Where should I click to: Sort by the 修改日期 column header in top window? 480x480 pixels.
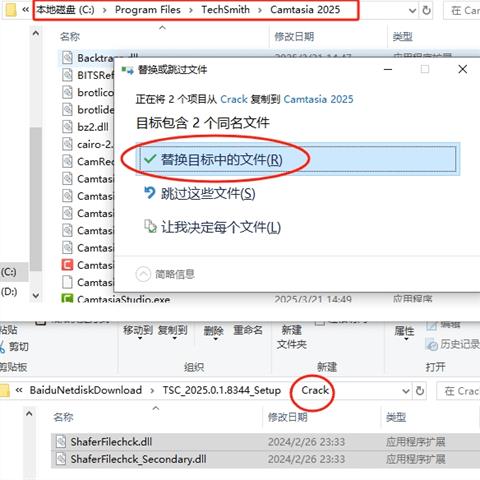pyautogui.click(x=294, y=37)
